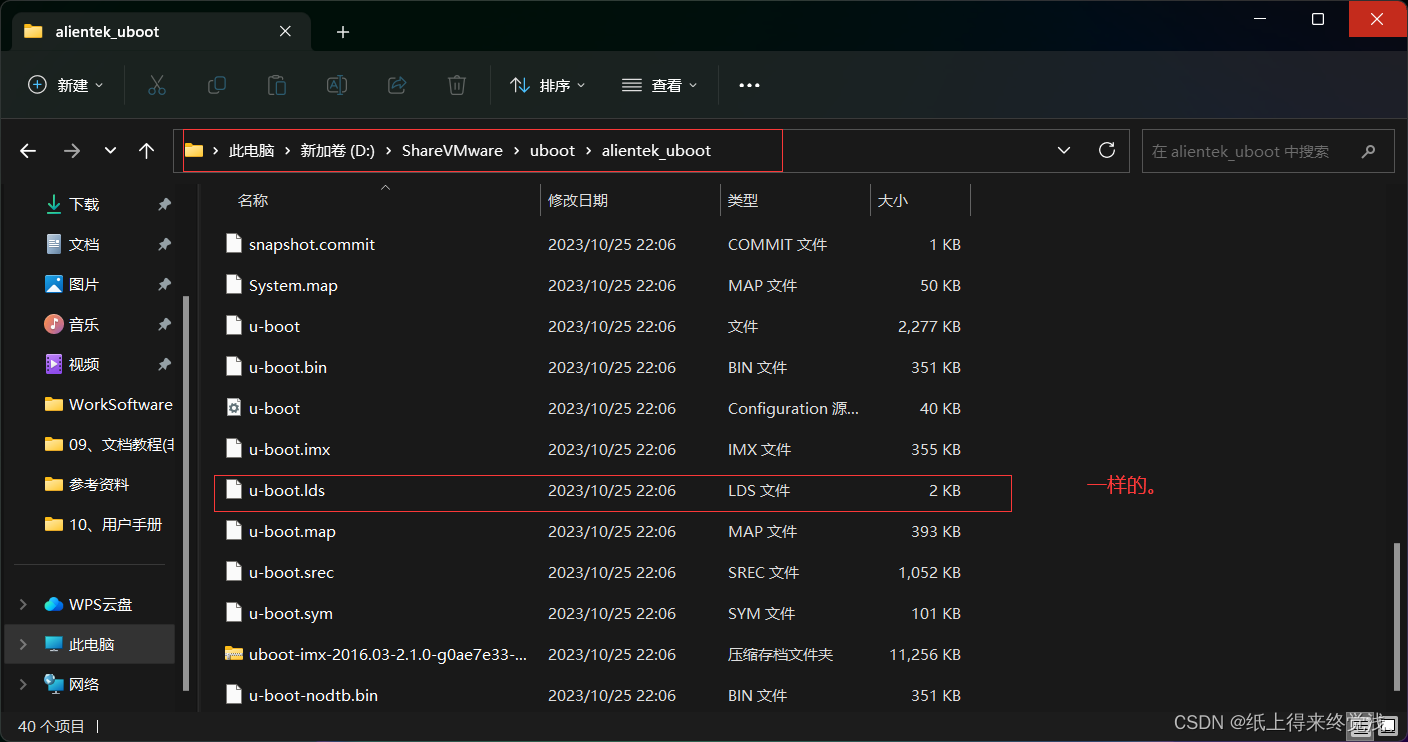Open new tab with plus button

click(x=343, y=32)
